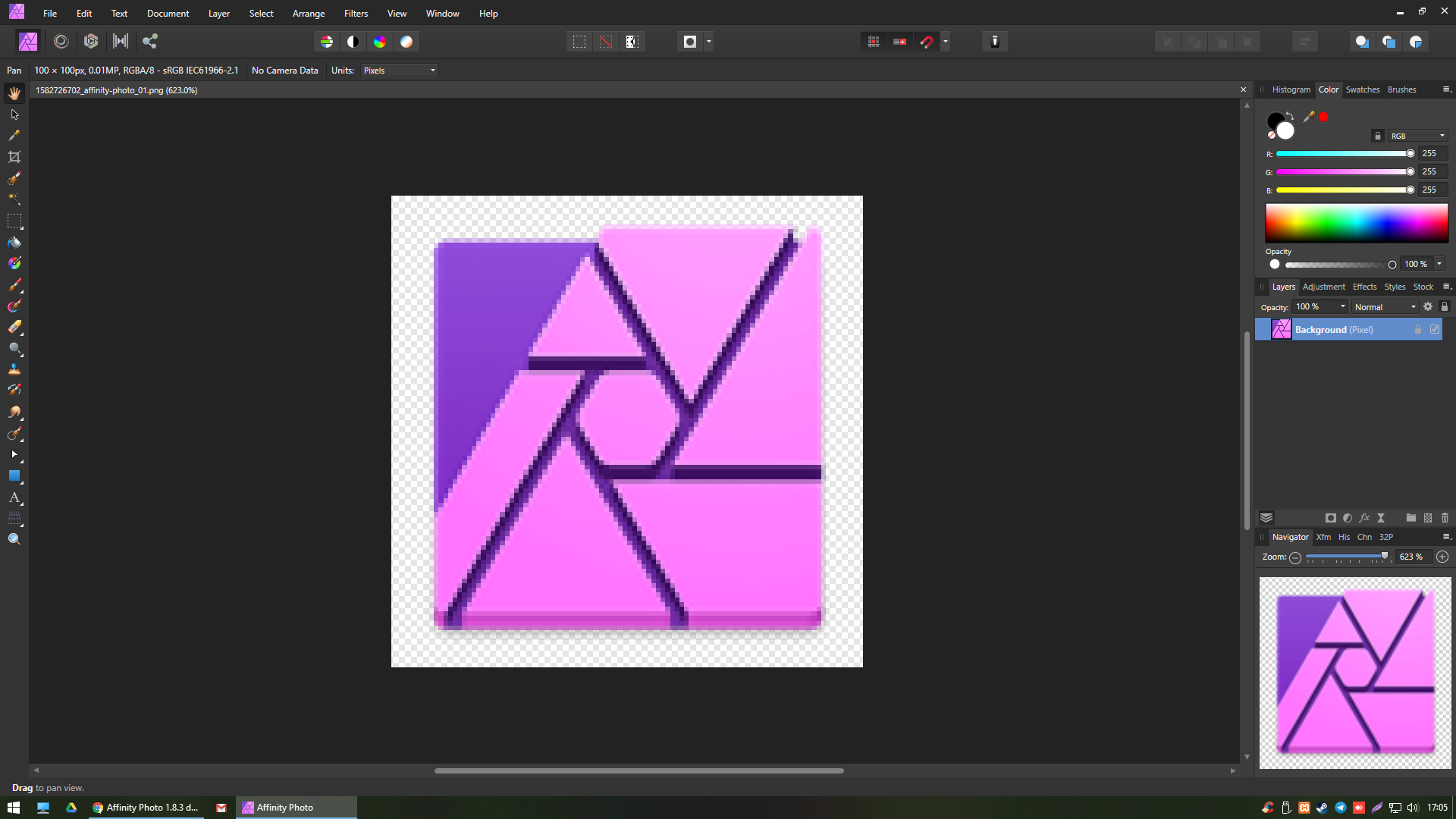Image resolution: width=1456 pixels, height=819 pixels.
Task: Select the Zoom magnifier tool
Action: (x=14, y=539)
